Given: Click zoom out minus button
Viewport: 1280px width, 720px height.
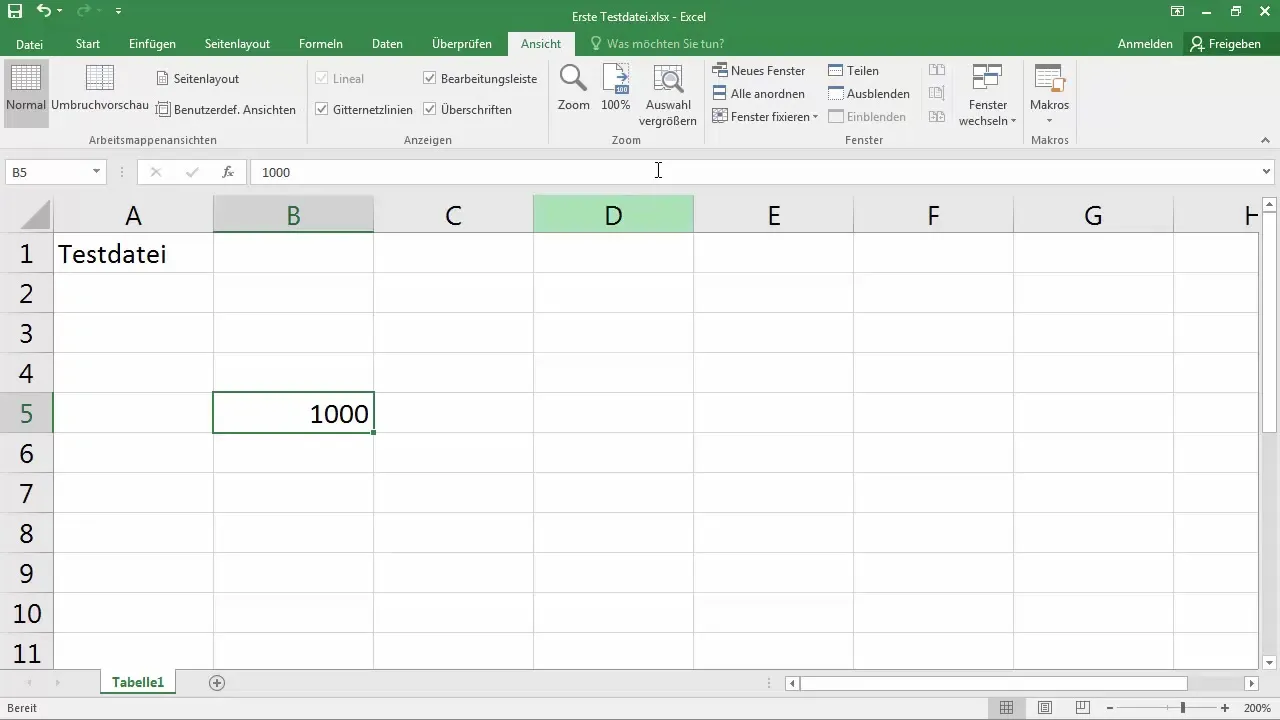Looking at the screenshot, I should click(x=1110, y=708).
